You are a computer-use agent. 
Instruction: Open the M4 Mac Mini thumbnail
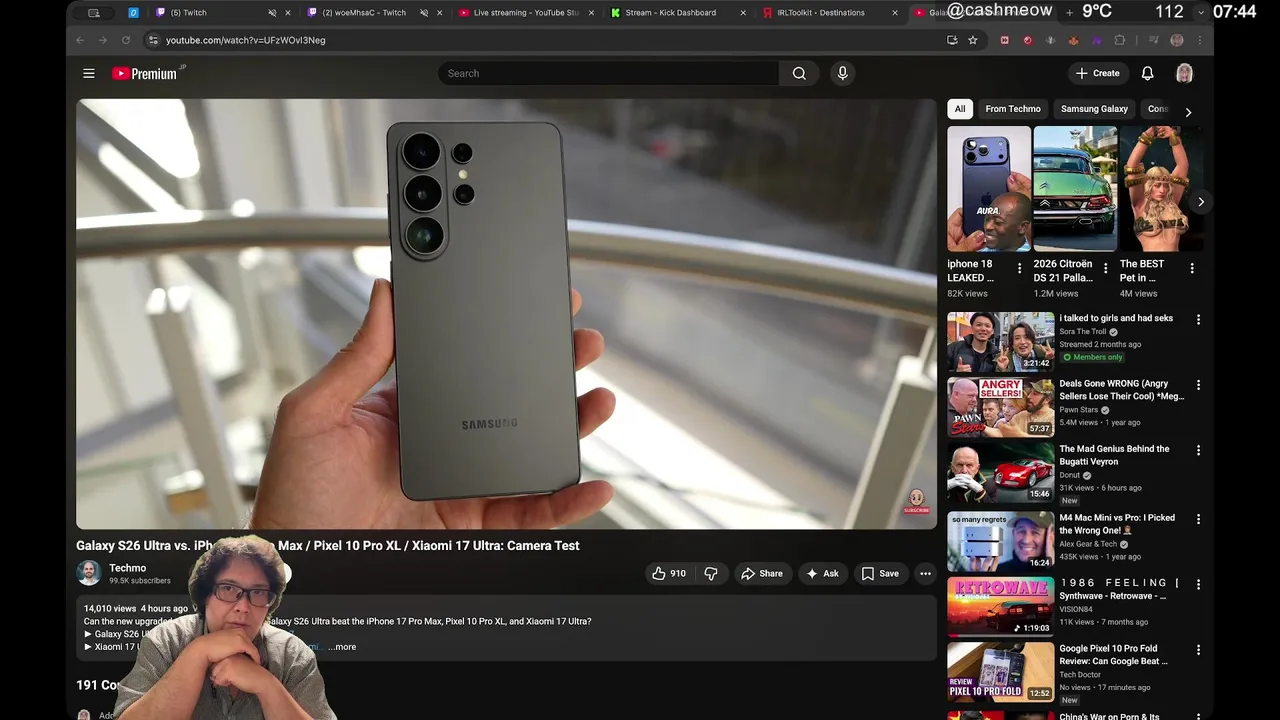1001,541
